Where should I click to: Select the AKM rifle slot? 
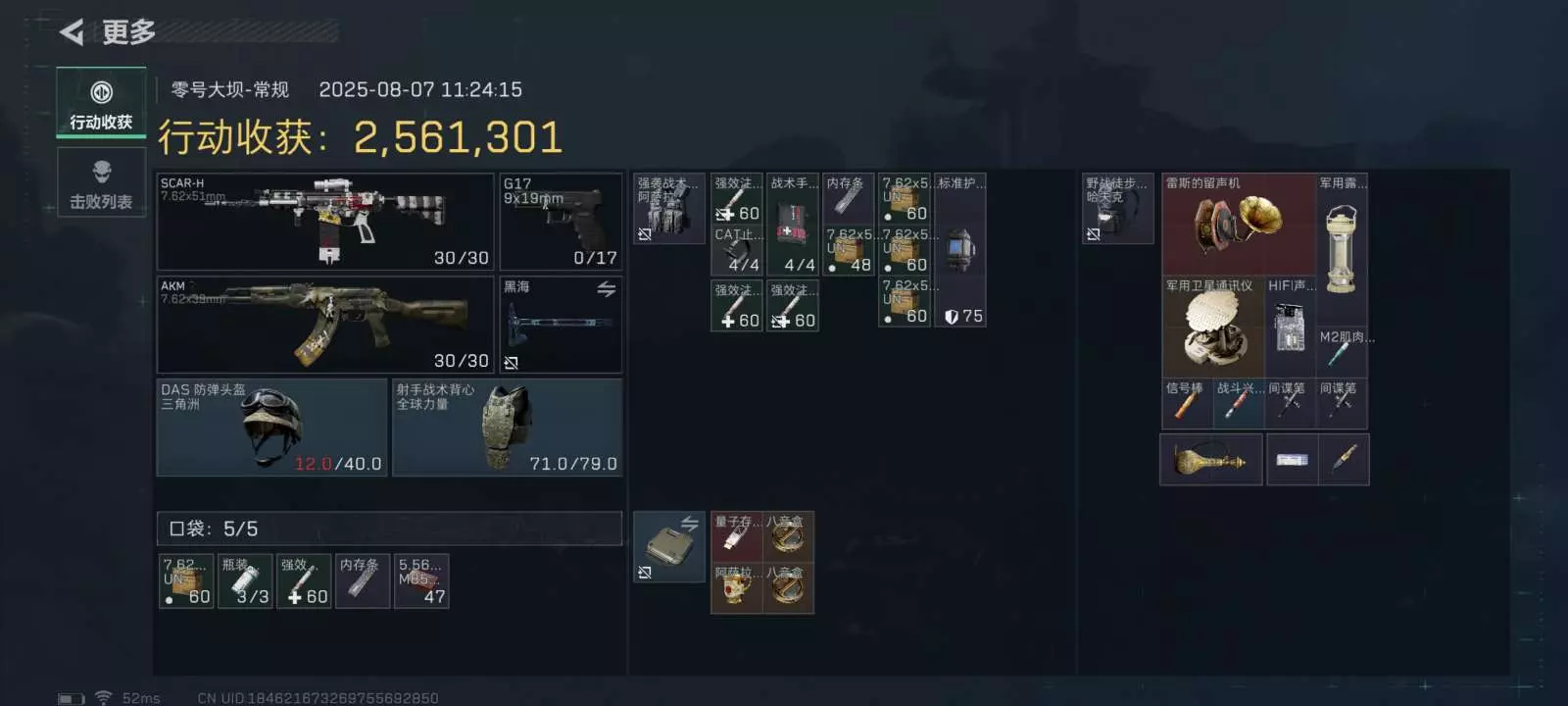point(325,325)
